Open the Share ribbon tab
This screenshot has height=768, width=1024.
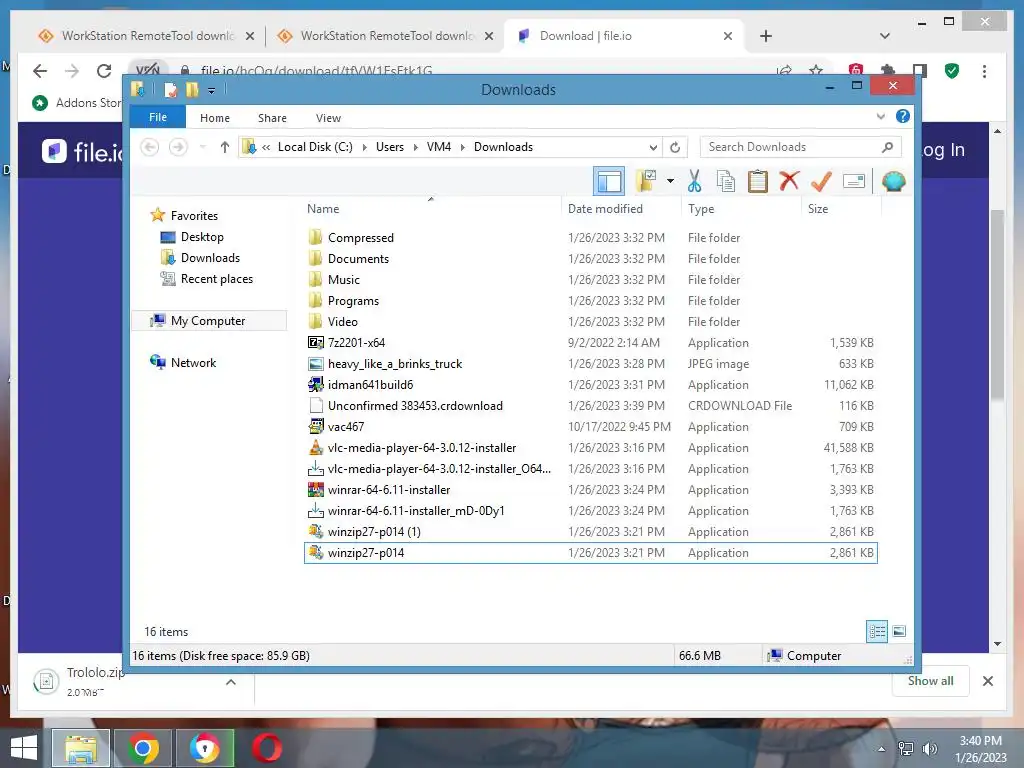point(272,118)
